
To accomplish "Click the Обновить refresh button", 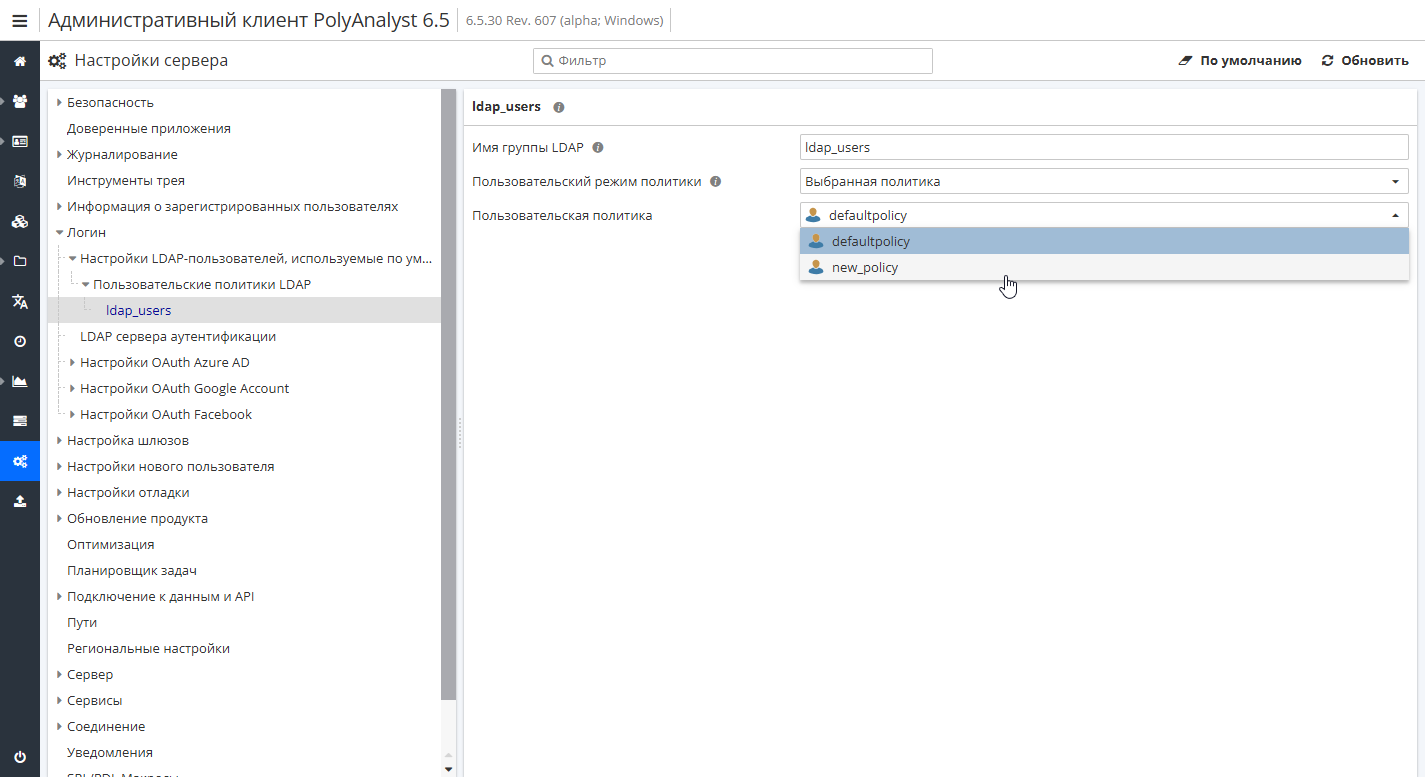I will point(1365,61).
